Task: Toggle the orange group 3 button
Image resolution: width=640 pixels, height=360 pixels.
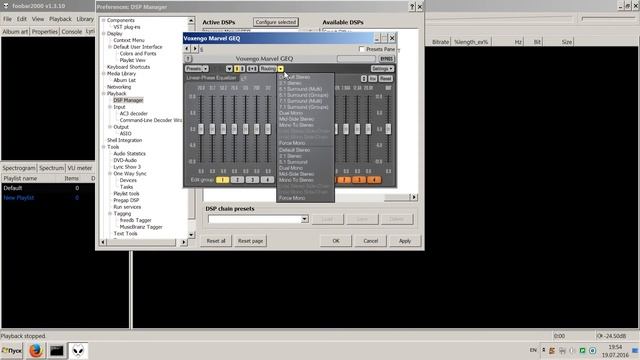Action: coord(359,180)
